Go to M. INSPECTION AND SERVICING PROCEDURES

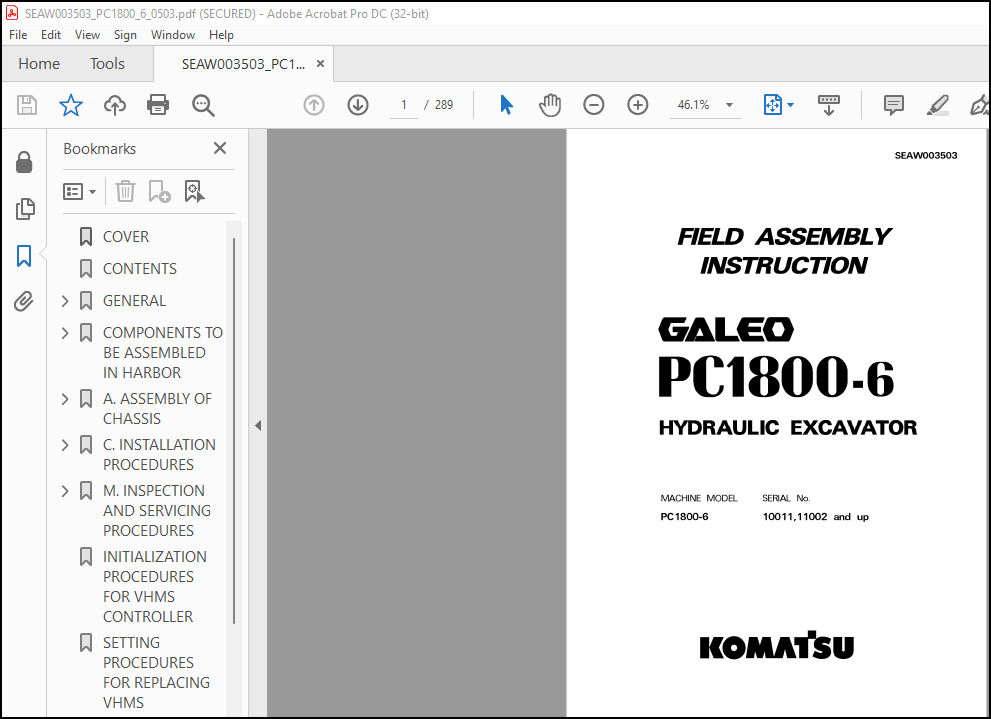click(157, 511)
